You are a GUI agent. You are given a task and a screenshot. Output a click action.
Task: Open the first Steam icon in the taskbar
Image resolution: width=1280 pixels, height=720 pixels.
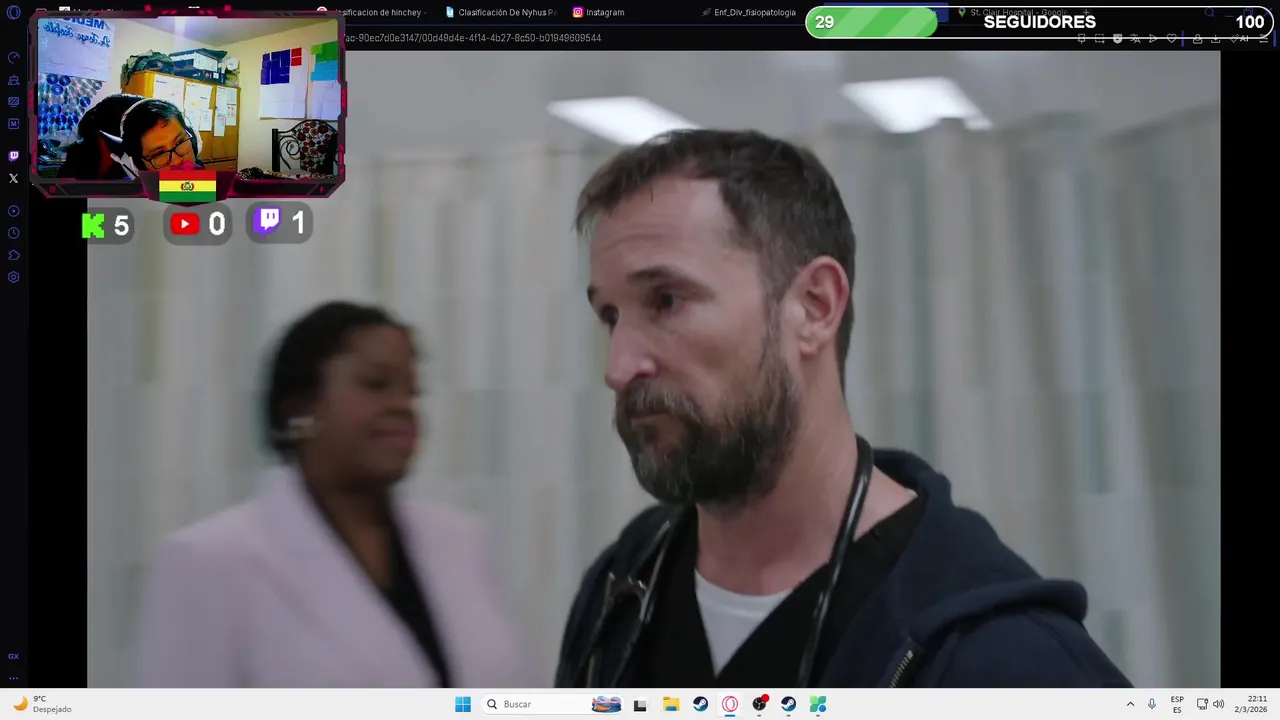pyautogui.click(x=700, y=704)
